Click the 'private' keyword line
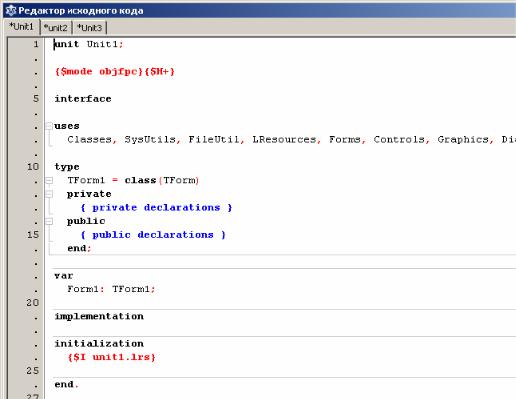This screenshot has width=516, height=399. click(89, 194)
